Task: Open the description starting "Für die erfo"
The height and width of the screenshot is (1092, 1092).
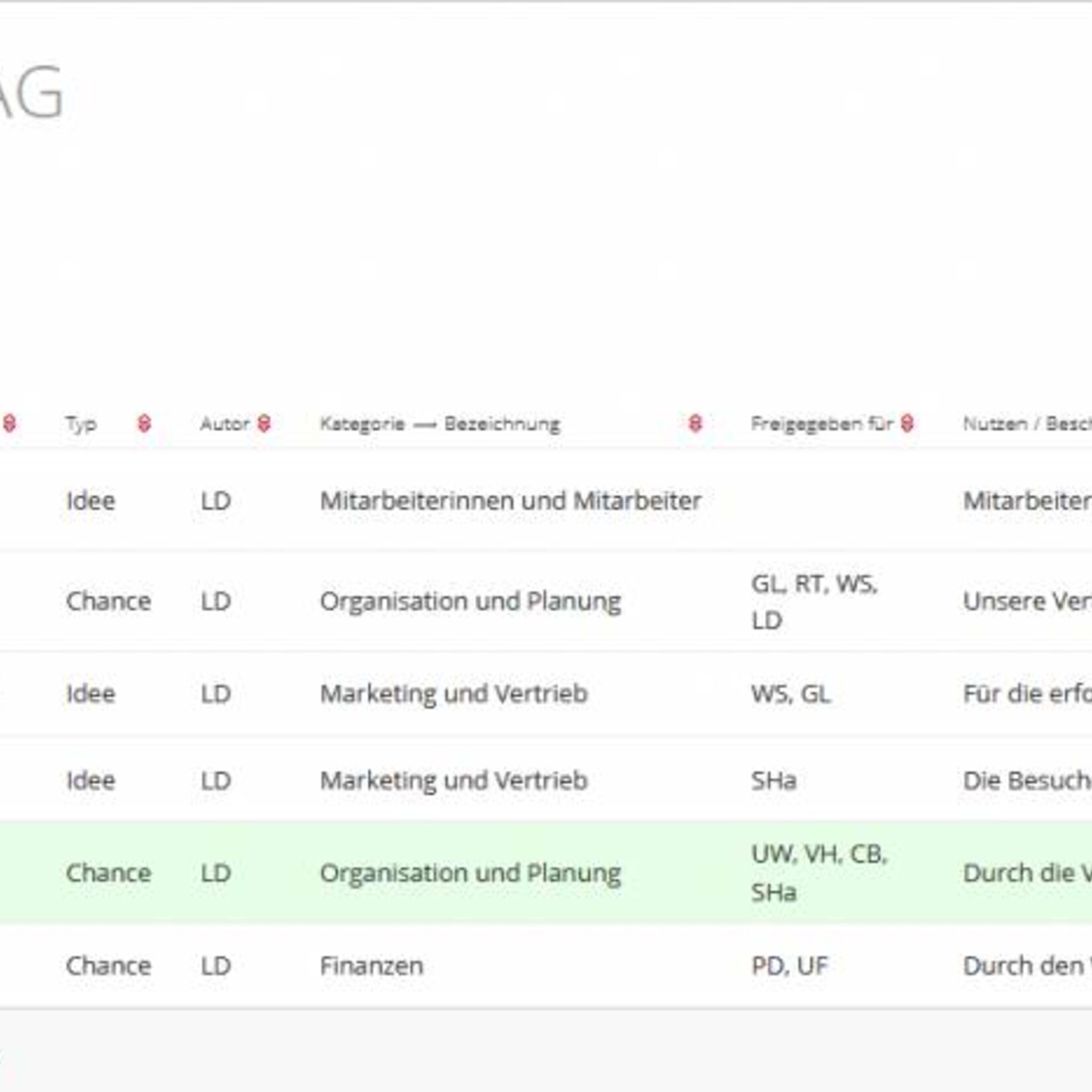Action: 1026,694
